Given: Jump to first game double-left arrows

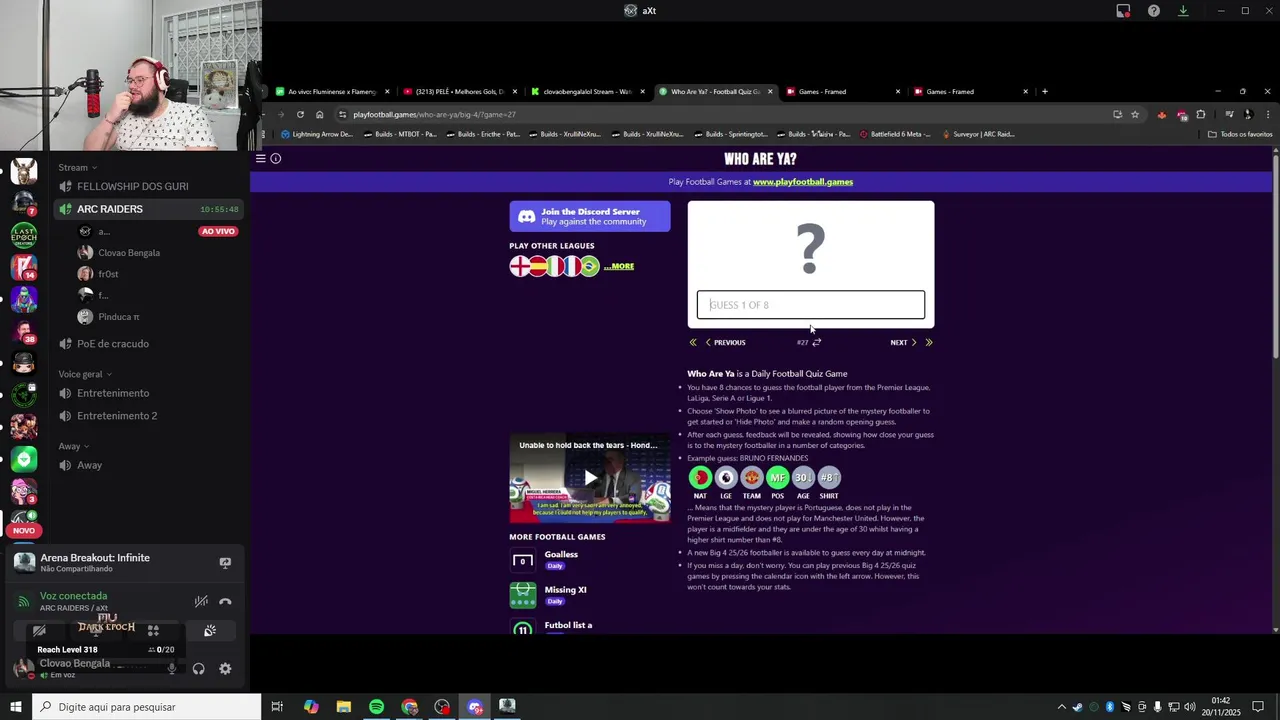Looking at the screenshot, I should (693, 342).
